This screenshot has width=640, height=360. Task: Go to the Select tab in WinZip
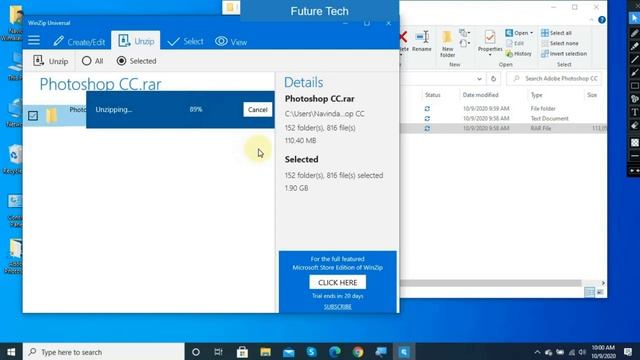click(185, 41)
